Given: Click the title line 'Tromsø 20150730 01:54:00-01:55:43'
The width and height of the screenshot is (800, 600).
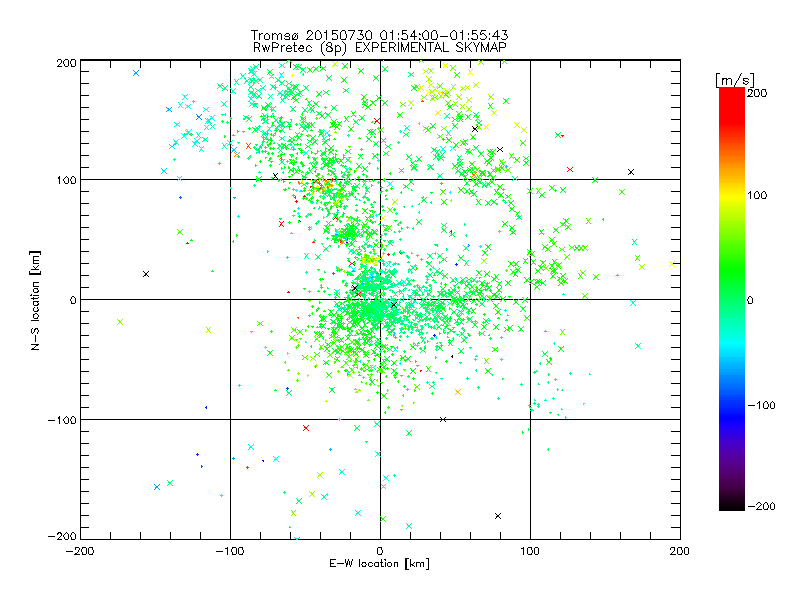Looking at the screenshot, I should point(379,35).
